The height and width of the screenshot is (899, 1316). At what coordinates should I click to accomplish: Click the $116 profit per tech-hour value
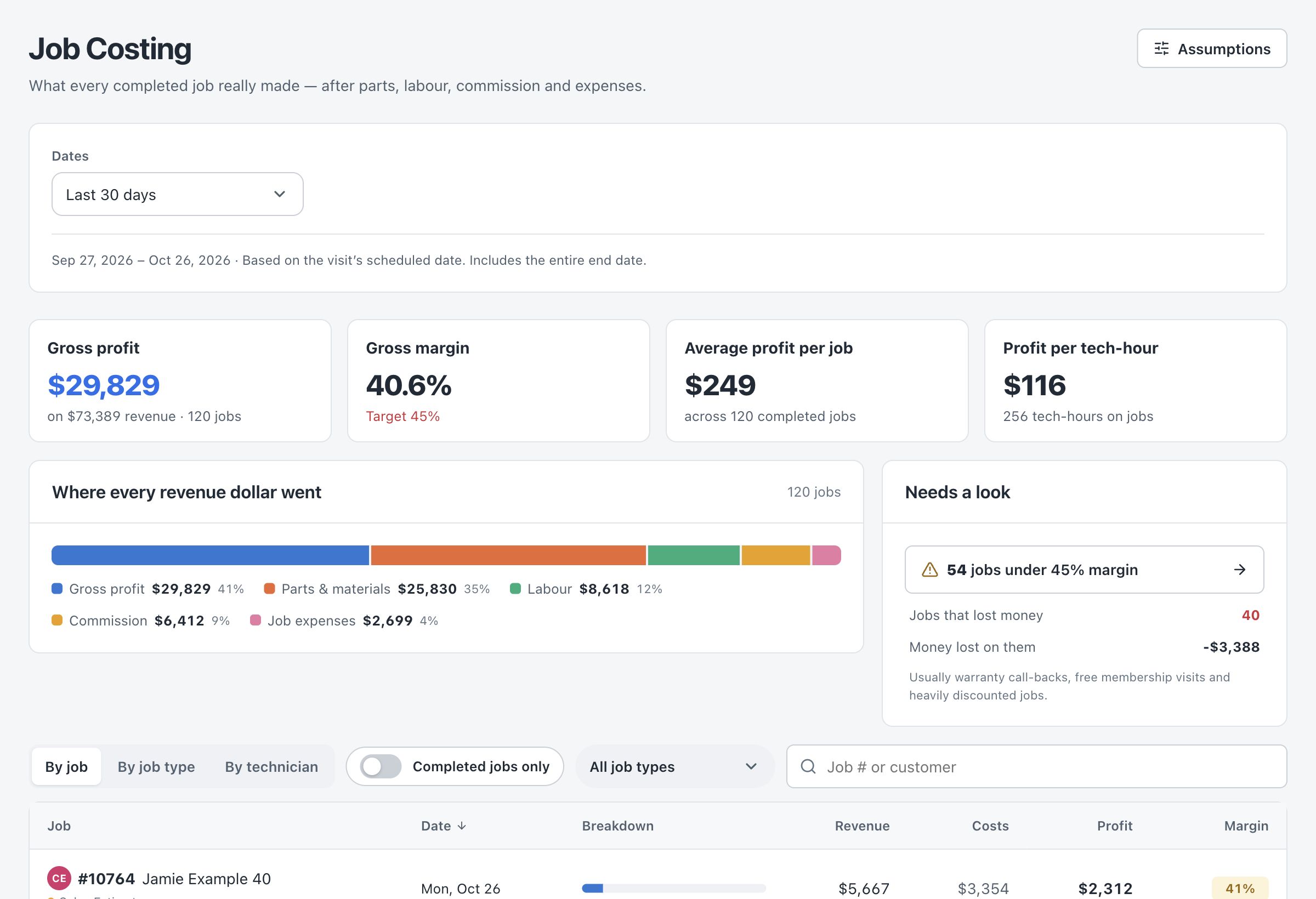tap(1035, 385)
